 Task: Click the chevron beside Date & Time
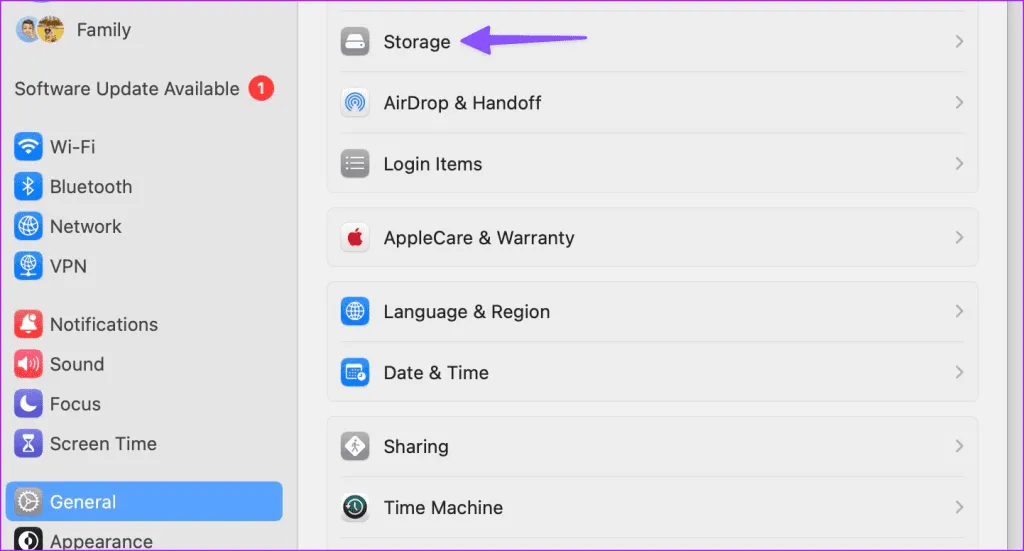point(959,373)
